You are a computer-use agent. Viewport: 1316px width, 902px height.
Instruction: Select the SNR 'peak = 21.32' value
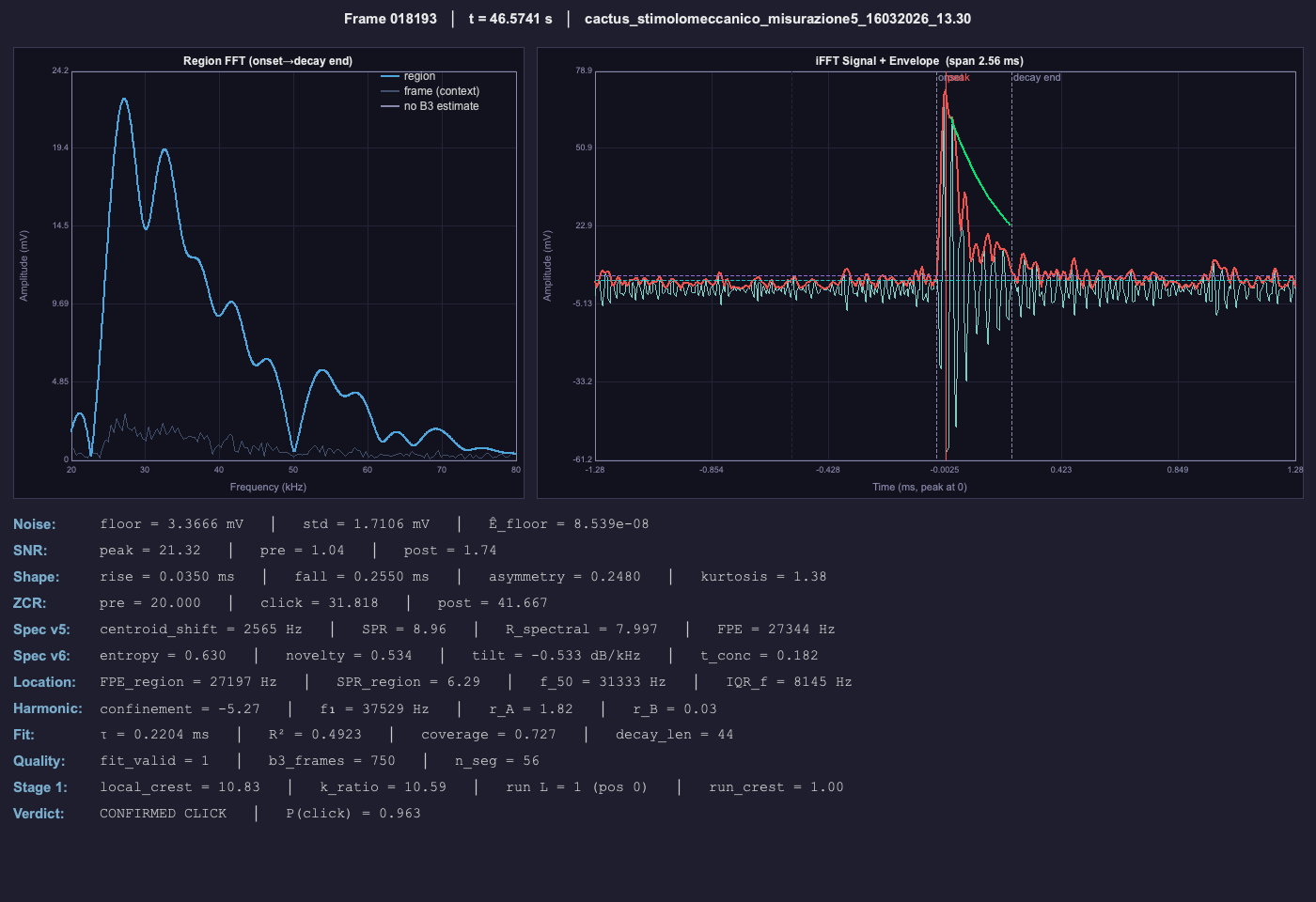coord(150,551)
